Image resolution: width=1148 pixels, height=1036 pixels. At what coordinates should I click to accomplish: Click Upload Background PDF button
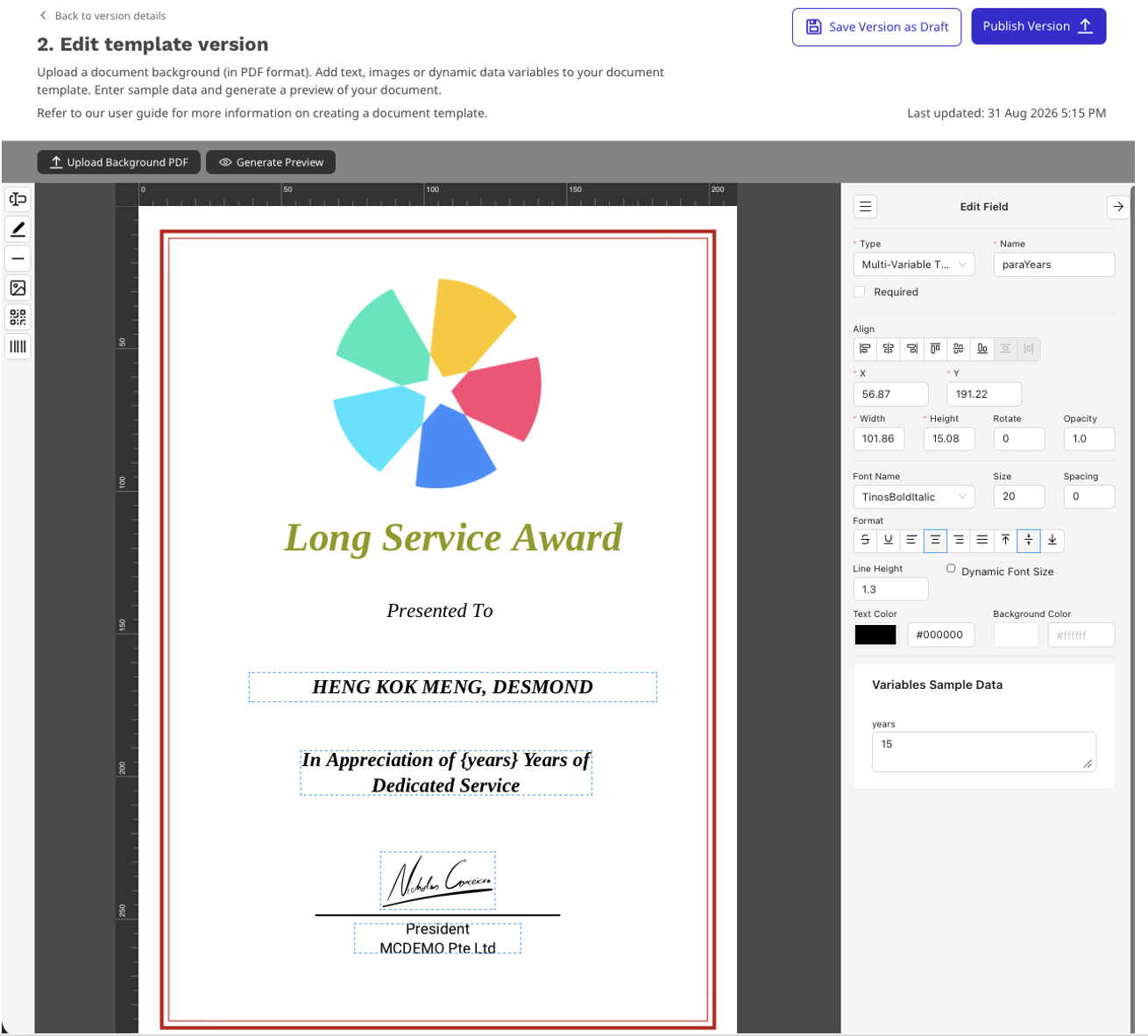[x=118, y=162]
